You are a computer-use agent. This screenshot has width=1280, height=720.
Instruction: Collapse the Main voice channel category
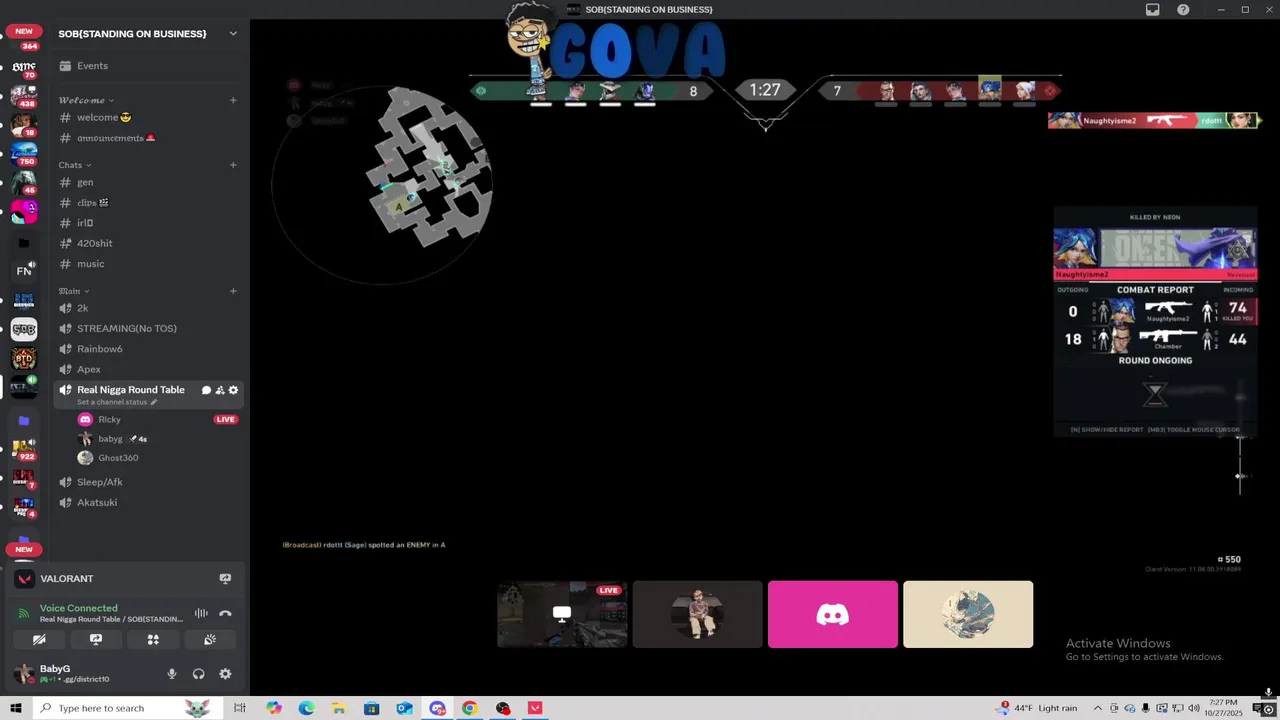pos(73,291)
